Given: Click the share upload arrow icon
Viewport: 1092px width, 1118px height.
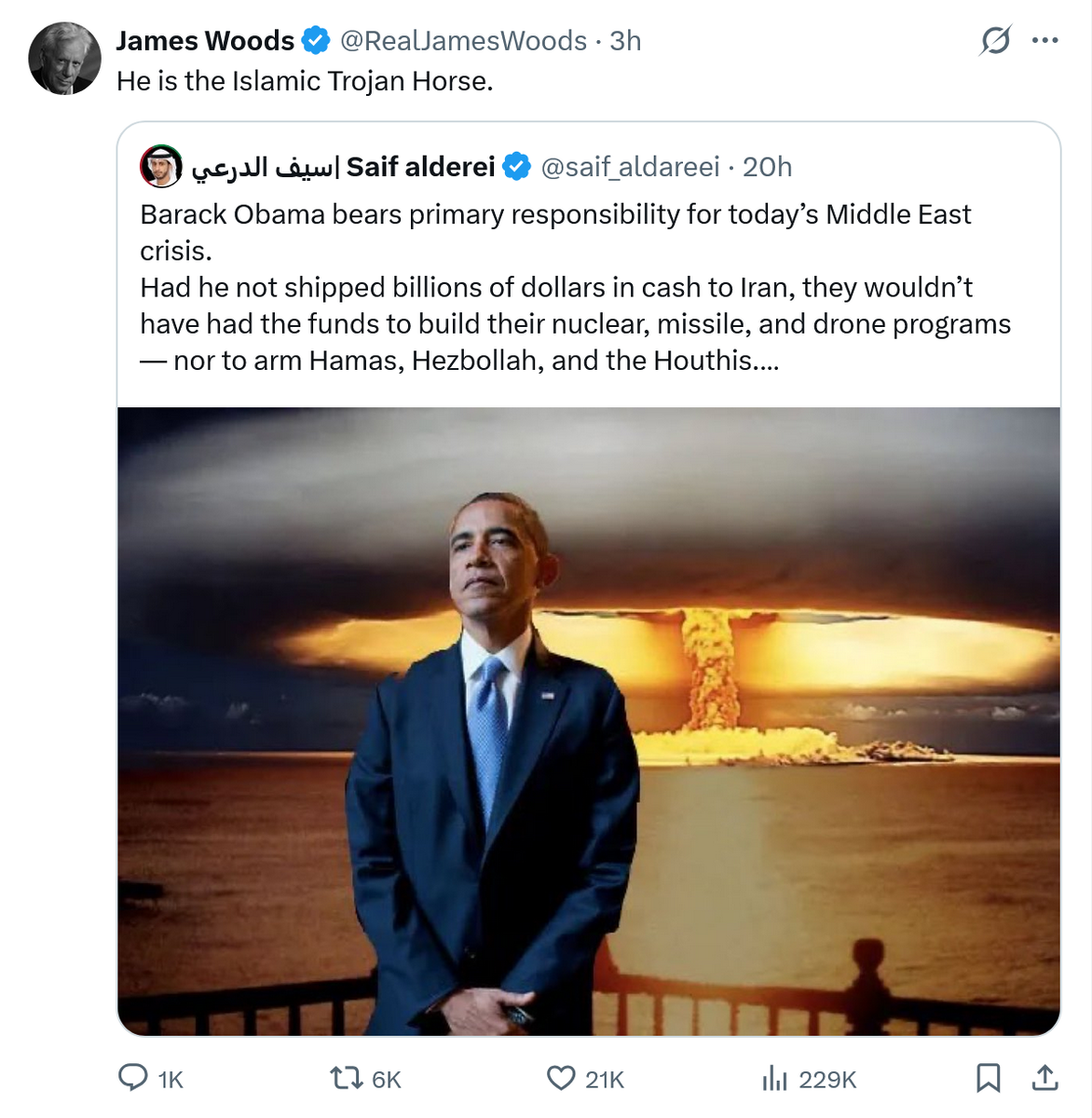Looking at the screenshot, I should 1045,1078.
